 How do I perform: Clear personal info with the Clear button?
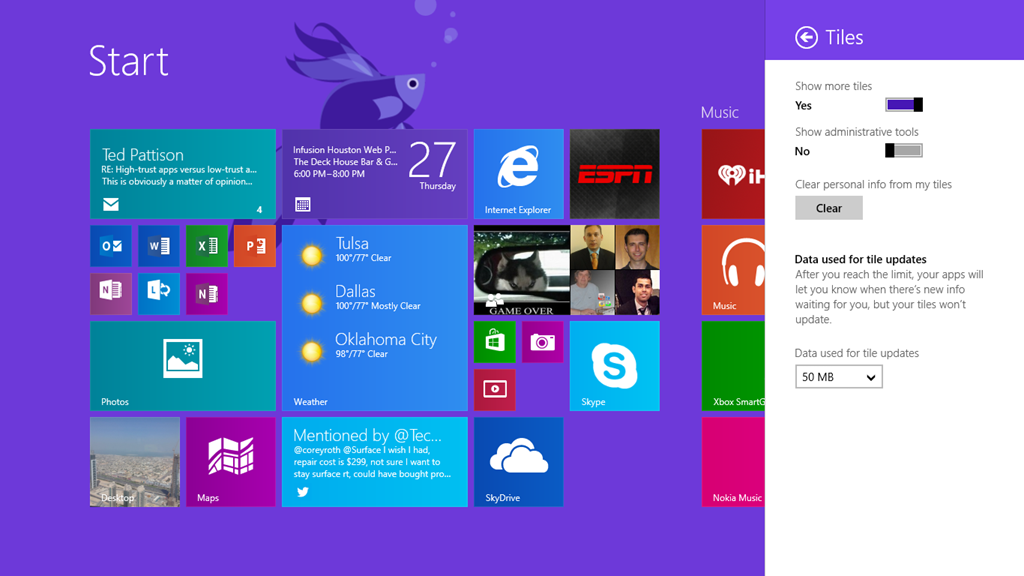[x=829, y=208]
